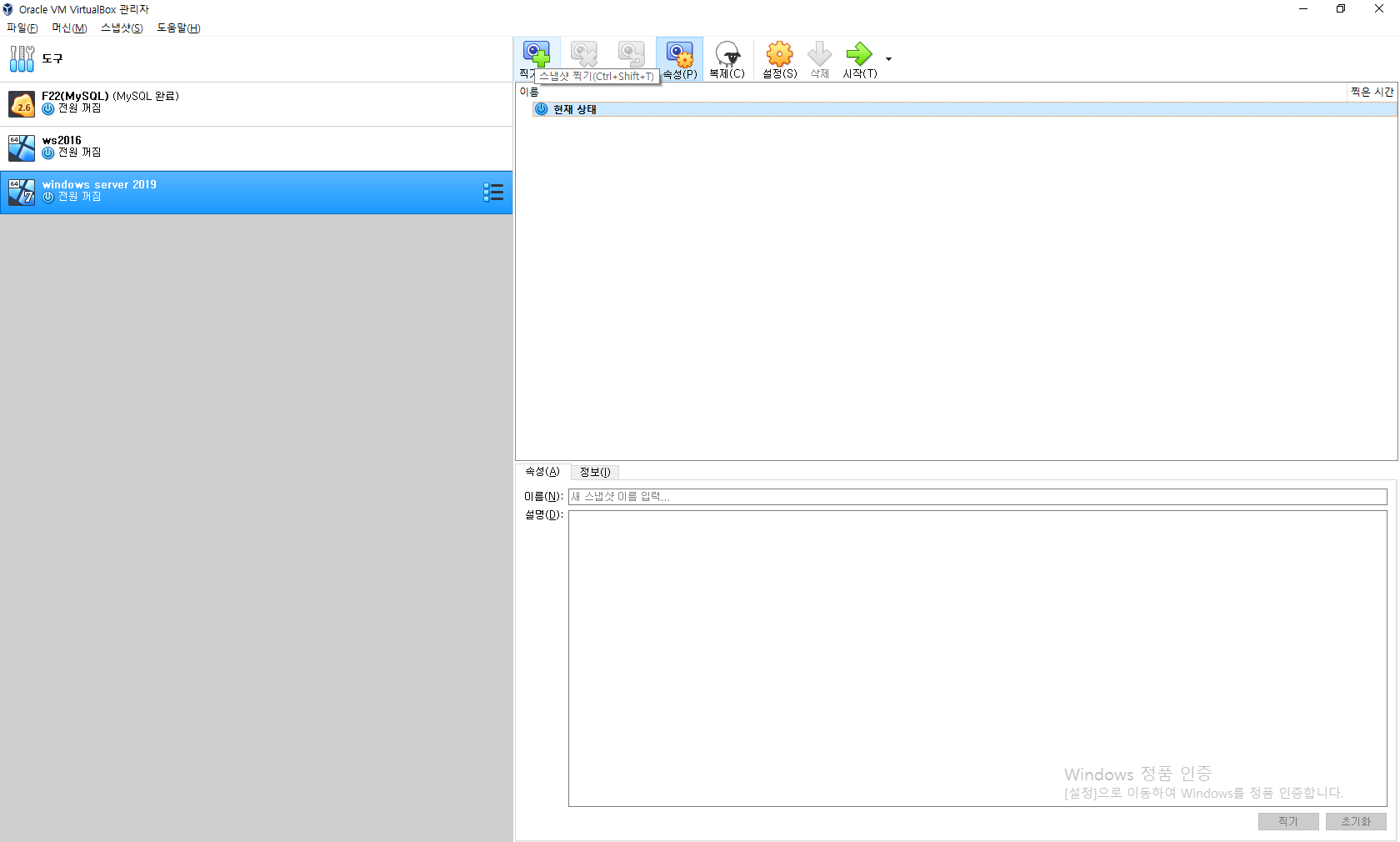Select the Current State (현재 상태) row
1400x842 pixels.
pos(964,109)
